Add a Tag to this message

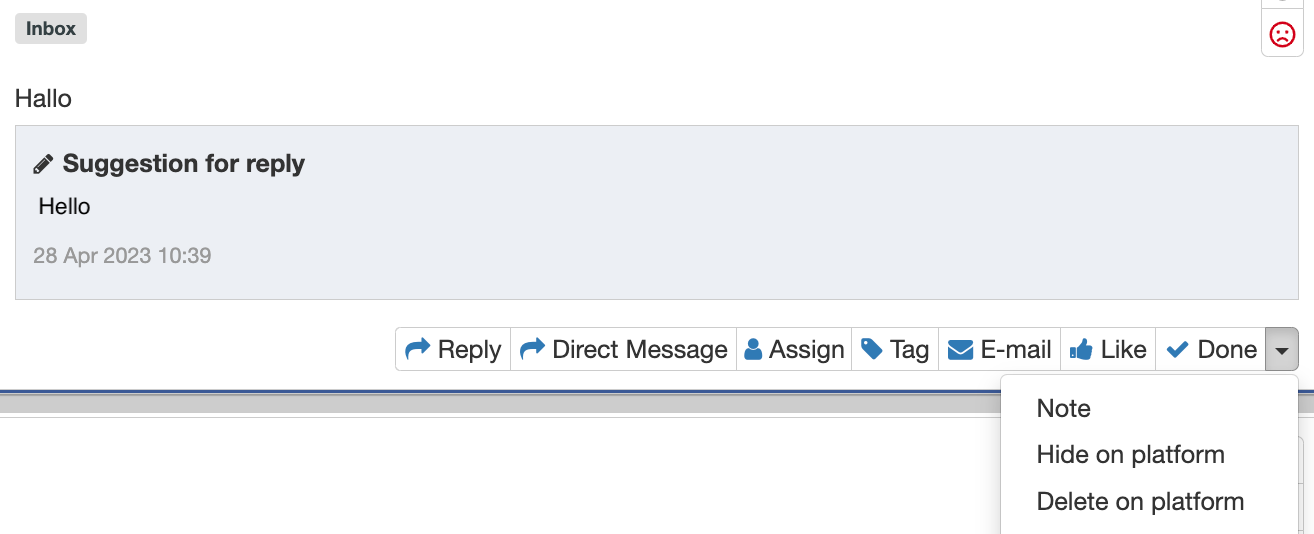pos(895,349)
